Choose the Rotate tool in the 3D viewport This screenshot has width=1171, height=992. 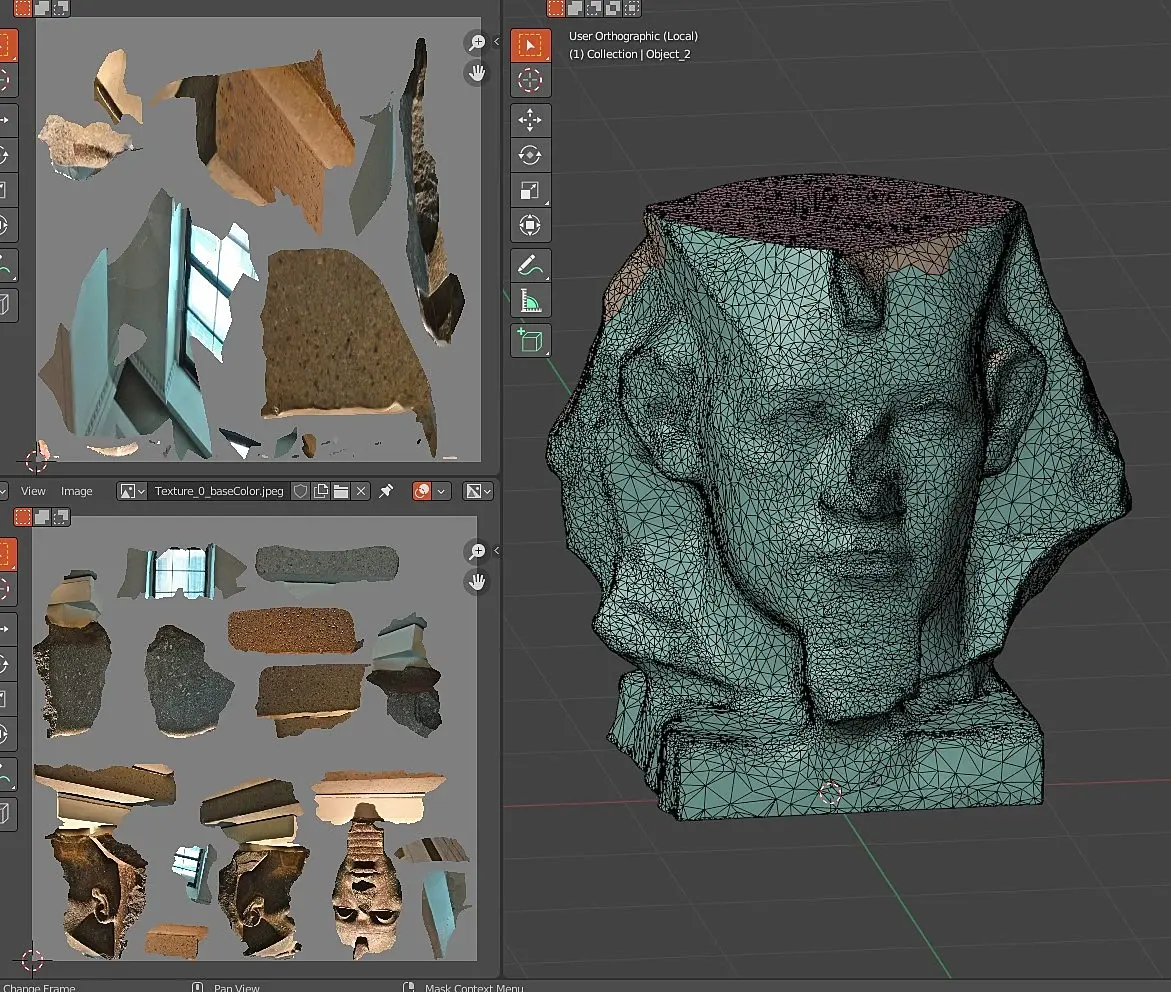[x=530, y=155]
